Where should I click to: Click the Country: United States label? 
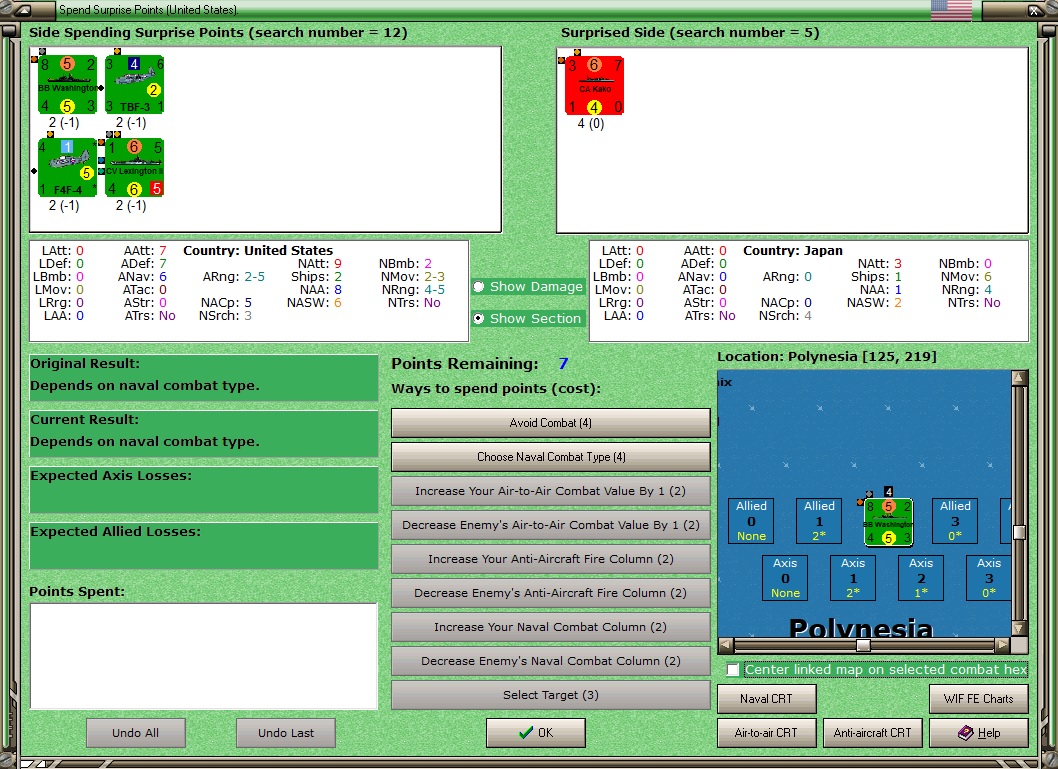258,250
